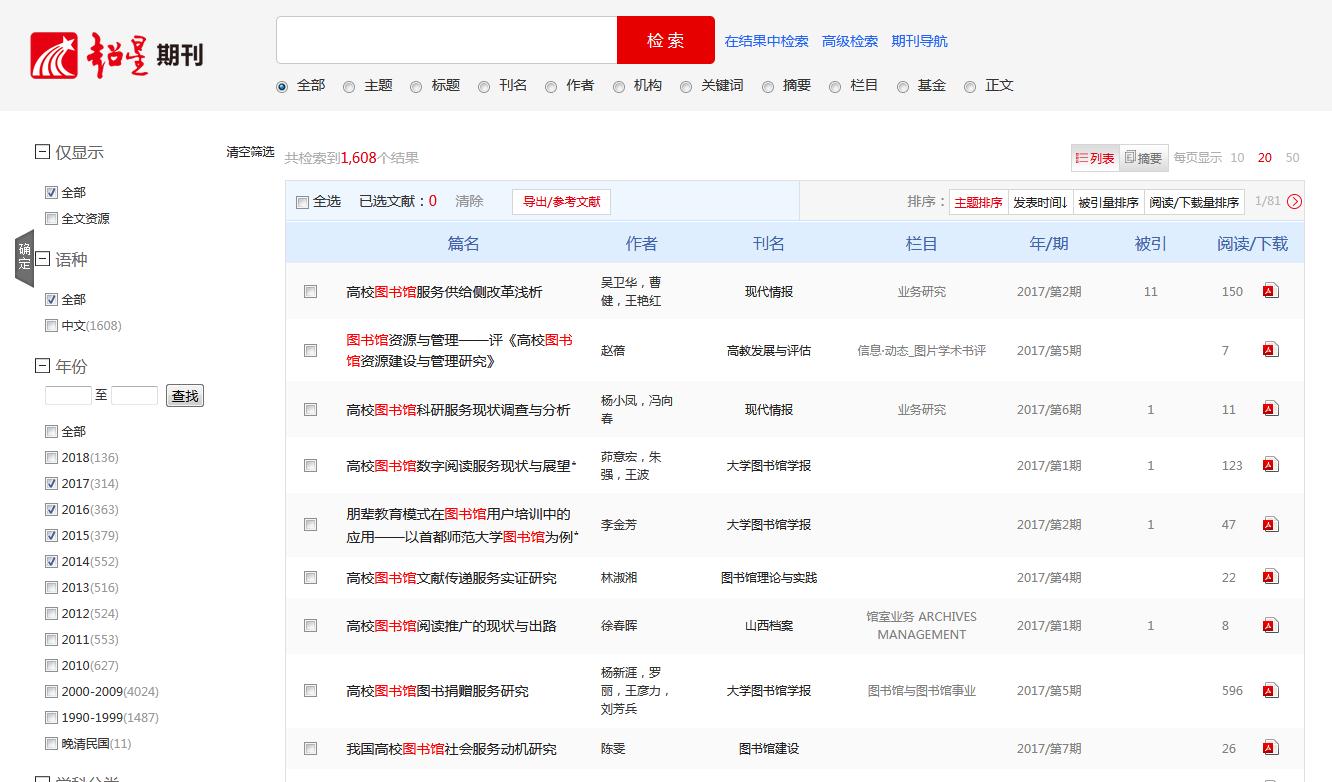The width and height of the screenshot is (1332, 782).
Task: Select the 主题 radio button
Action: pyautogui.click(x=349, y=87)
